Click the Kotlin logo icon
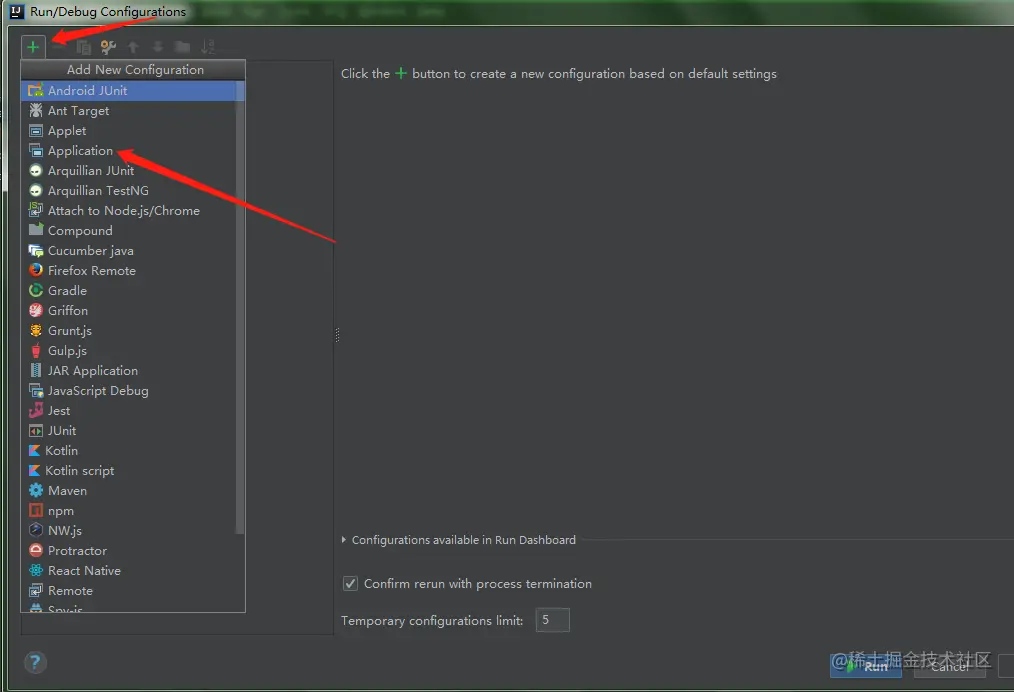The width and height of the screenshot is (1014, 692). click(x=34, y=450)
